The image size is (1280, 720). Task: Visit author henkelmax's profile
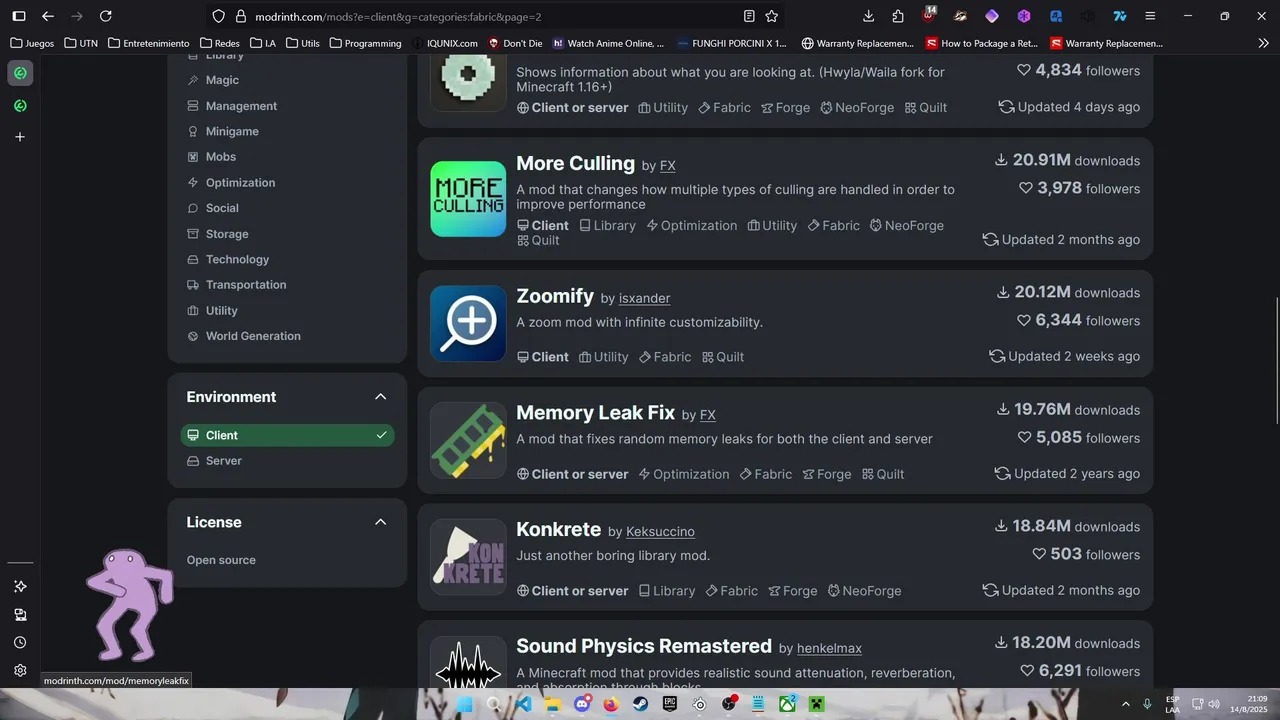[x=829, y=648]
